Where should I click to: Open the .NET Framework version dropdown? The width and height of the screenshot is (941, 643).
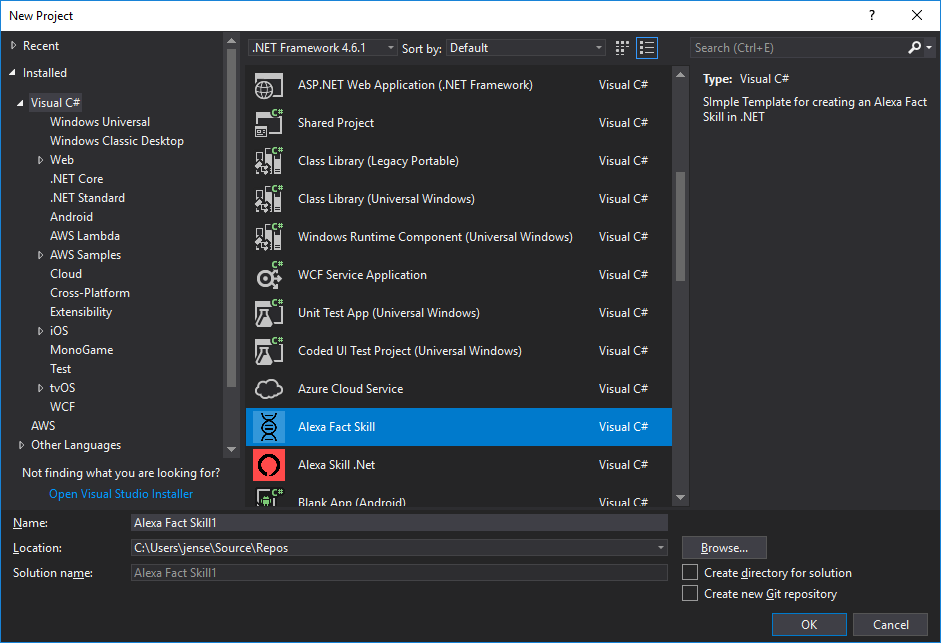322,48
